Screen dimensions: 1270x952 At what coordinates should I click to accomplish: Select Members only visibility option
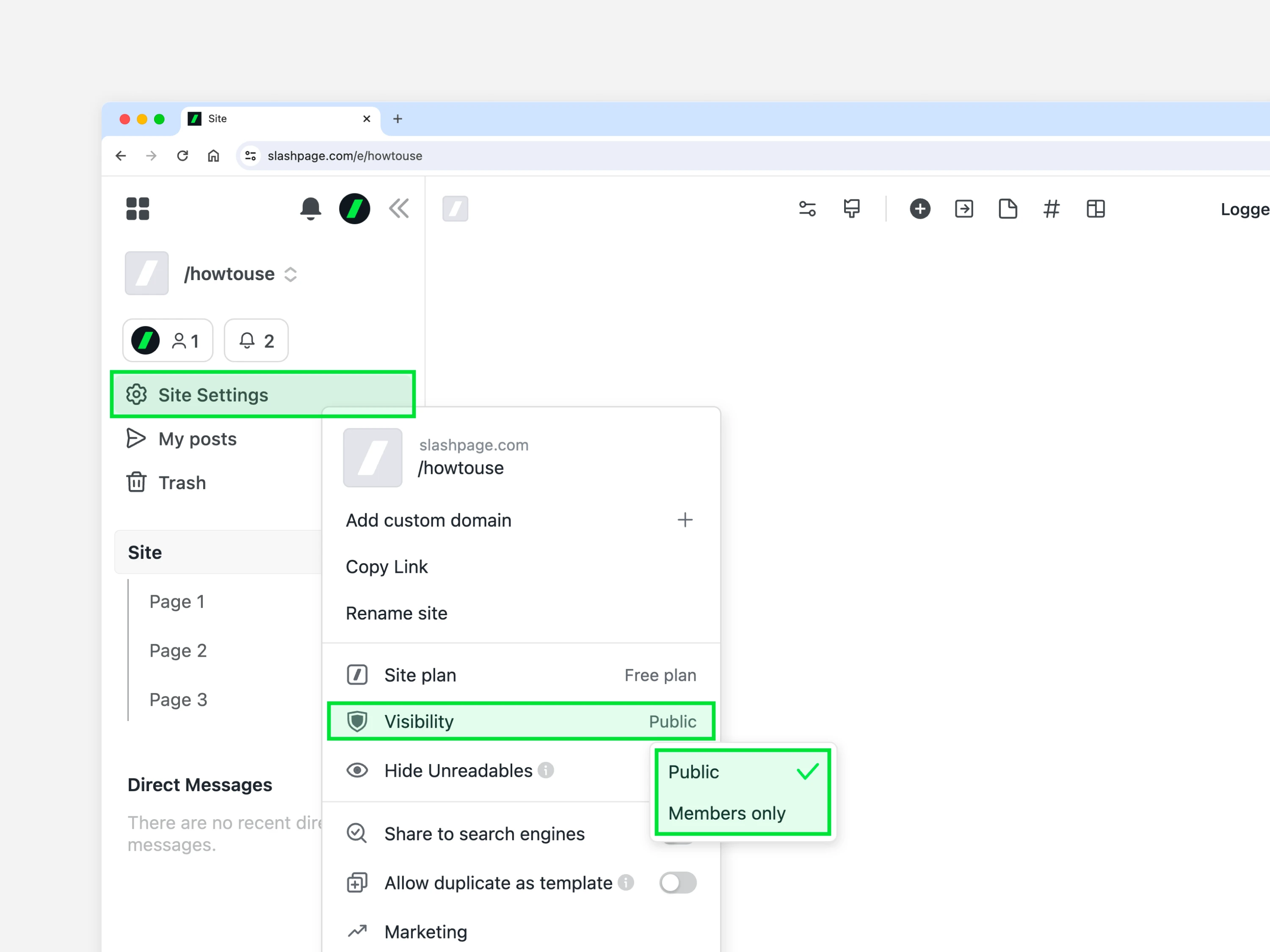[743, 813]
